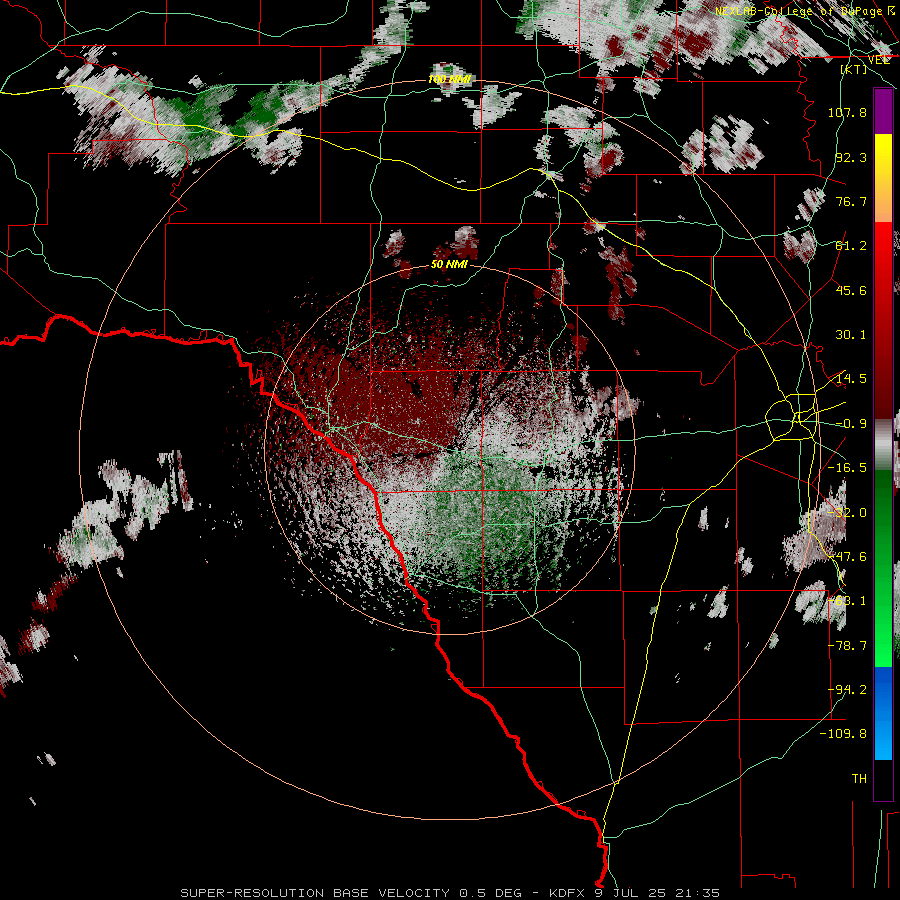900x900 pixels.
Task: Click the "[KT]" units label
Action: 854,69
